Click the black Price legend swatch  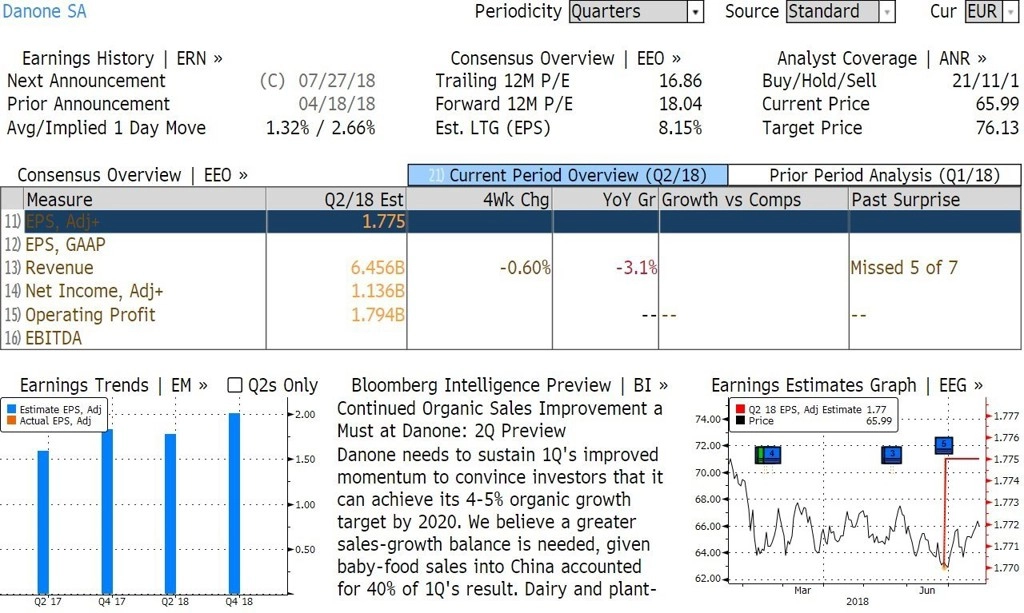(x=740, y=421)
